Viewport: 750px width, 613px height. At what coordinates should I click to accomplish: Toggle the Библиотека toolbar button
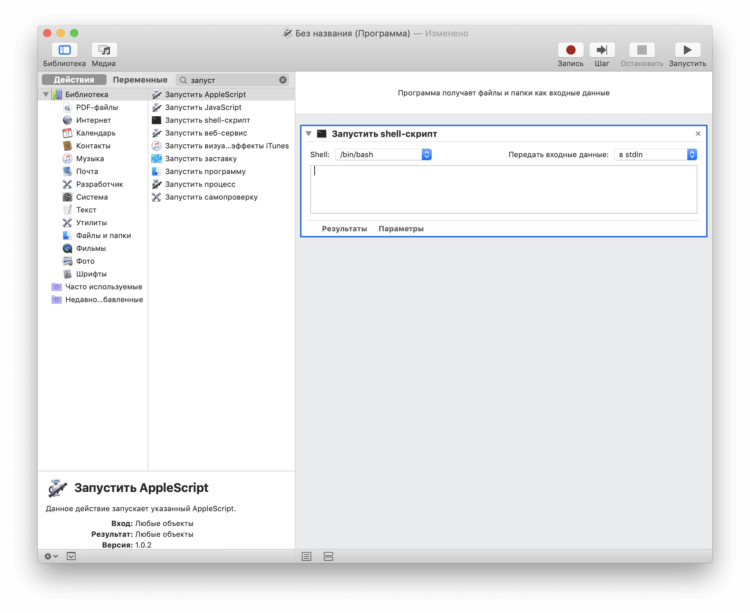coord(65,50)
